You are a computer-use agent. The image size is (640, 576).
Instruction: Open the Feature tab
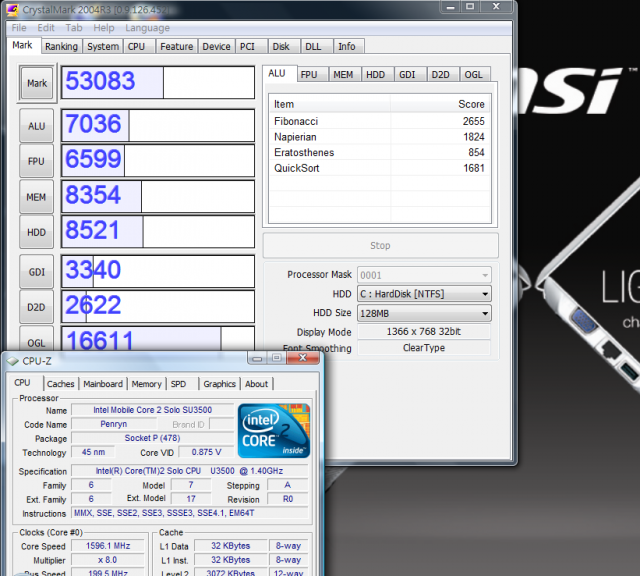[x=176, y=47]
